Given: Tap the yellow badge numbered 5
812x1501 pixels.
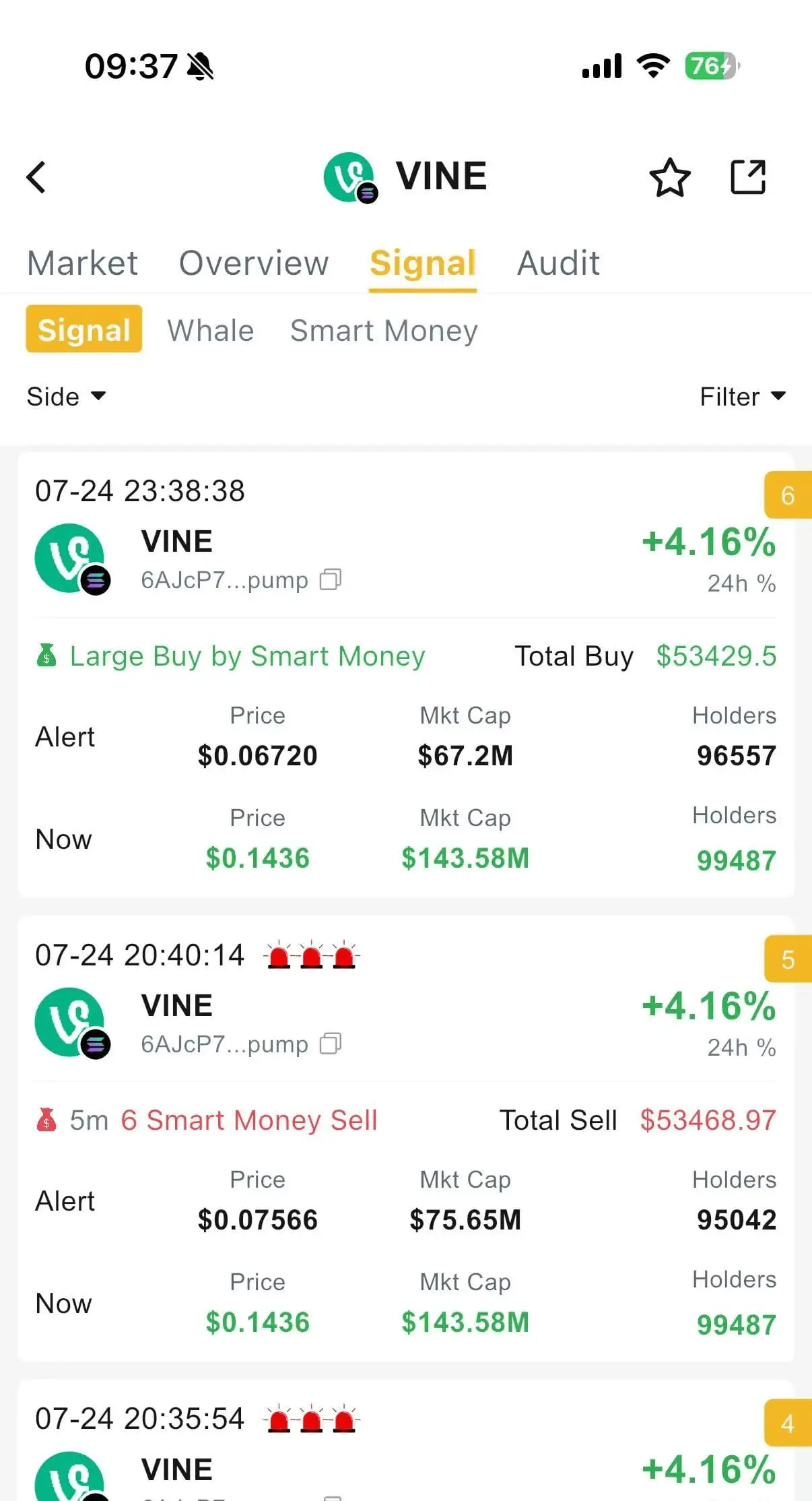Looking at the screenshot, I should tap(788, 959).
